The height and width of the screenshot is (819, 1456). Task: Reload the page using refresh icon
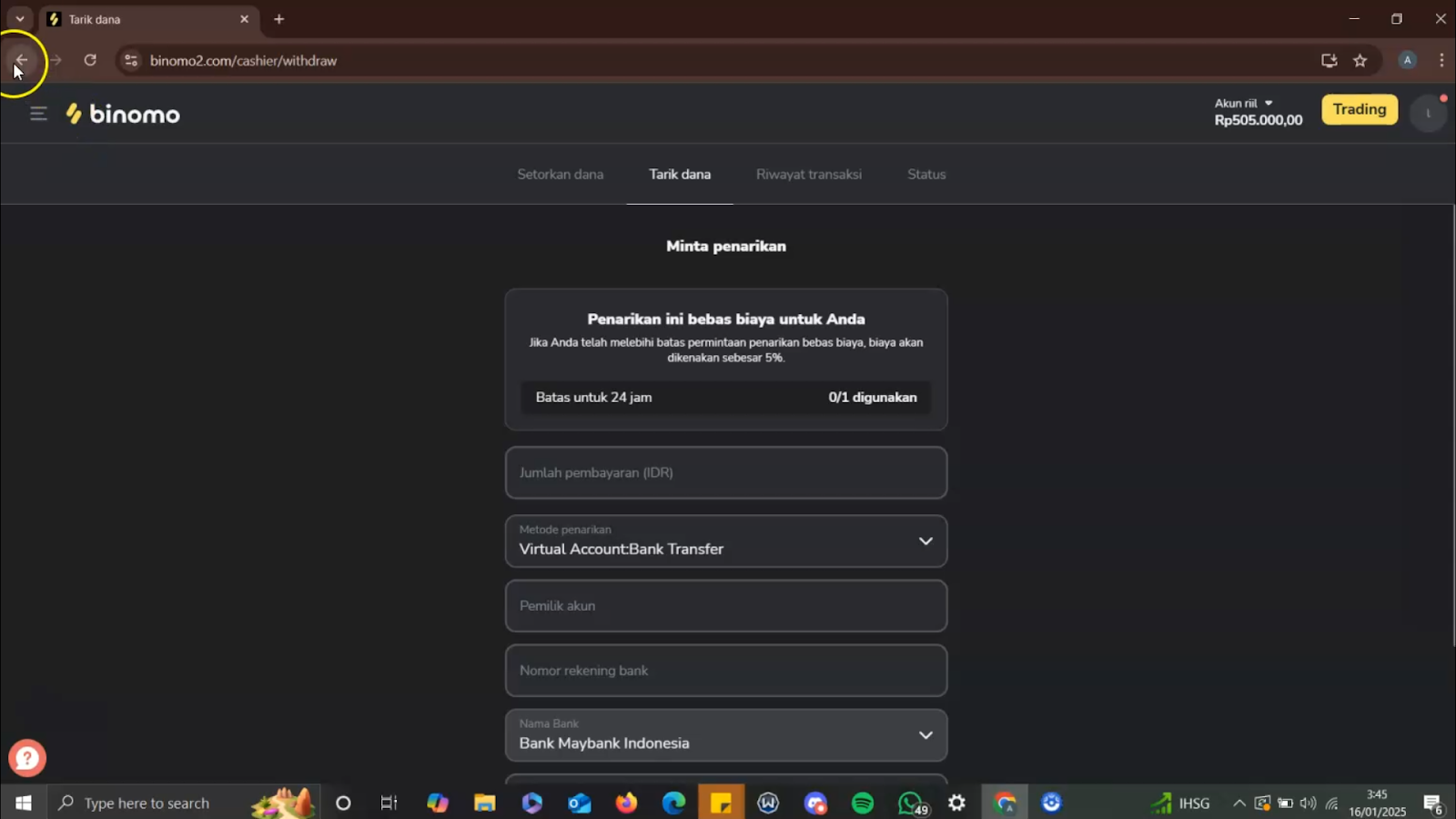pyautogui.click(x=90, y=61)
